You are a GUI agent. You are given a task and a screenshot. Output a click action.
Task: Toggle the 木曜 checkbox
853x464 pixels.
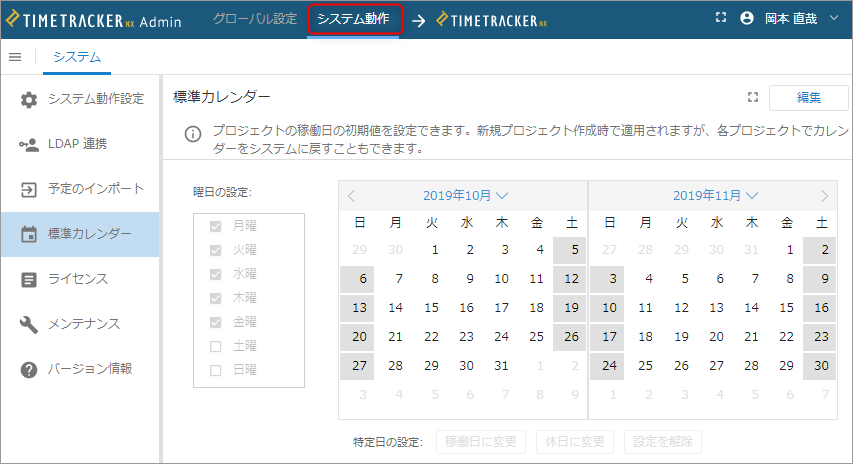[x=215, y=298]
